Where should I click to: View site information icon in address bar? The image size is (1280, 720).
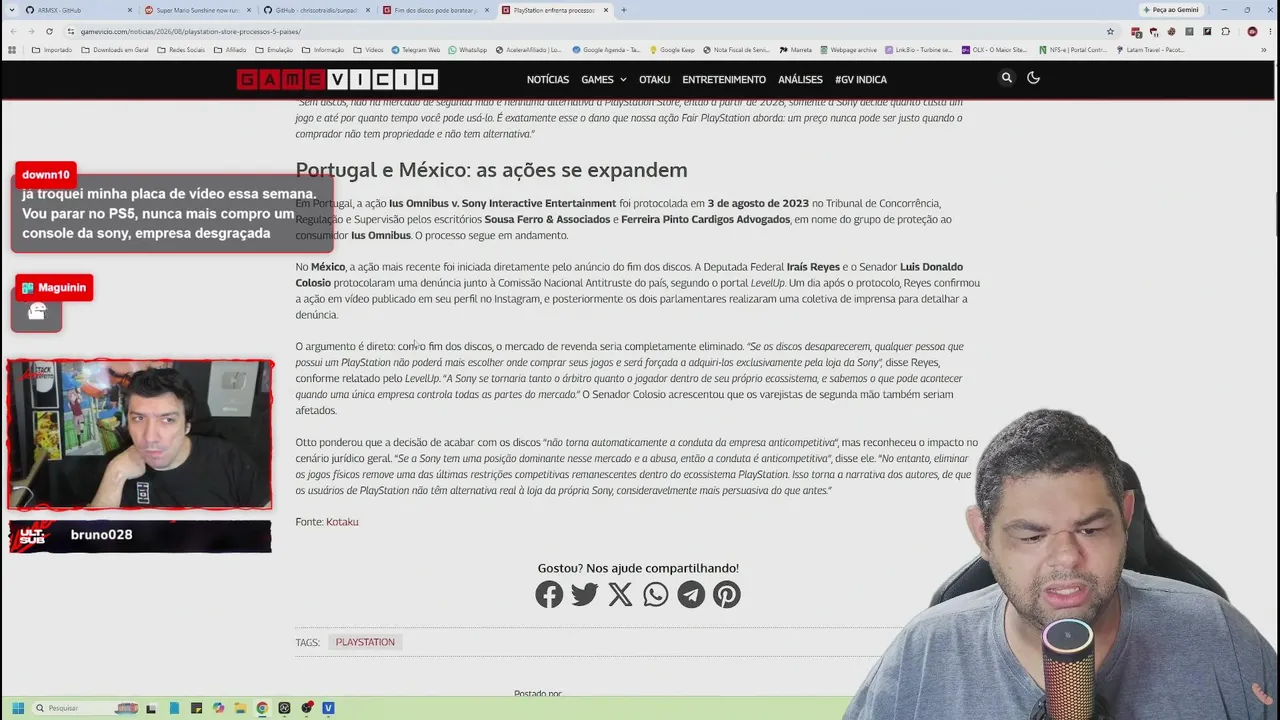click(71, 31)
